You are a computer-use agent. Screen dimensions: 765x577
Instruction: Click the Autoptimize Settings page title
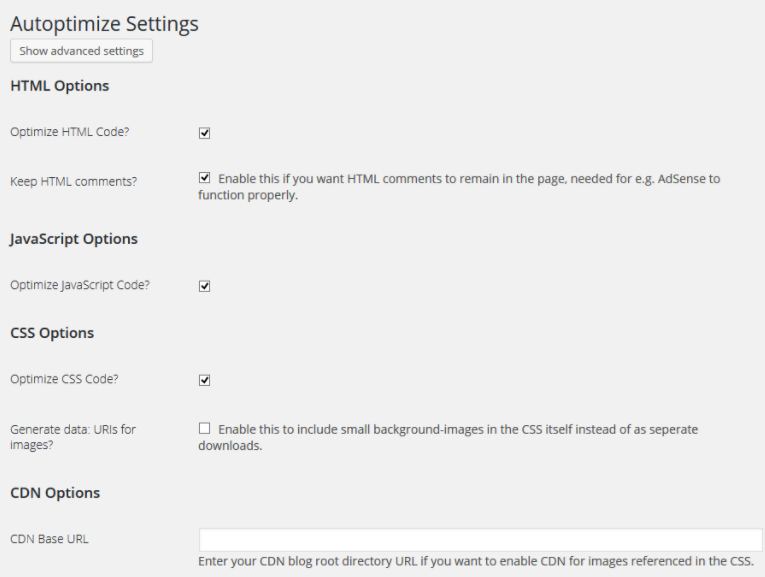point(104,22)
